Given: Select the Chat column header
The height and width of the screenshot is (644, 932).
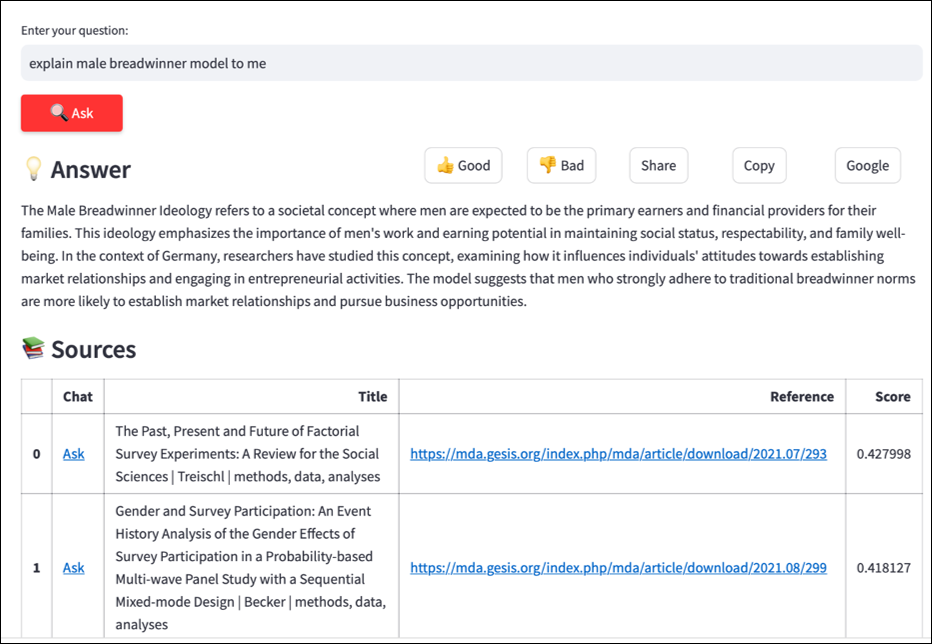Looking at the screenshot, I should [78, 397].
